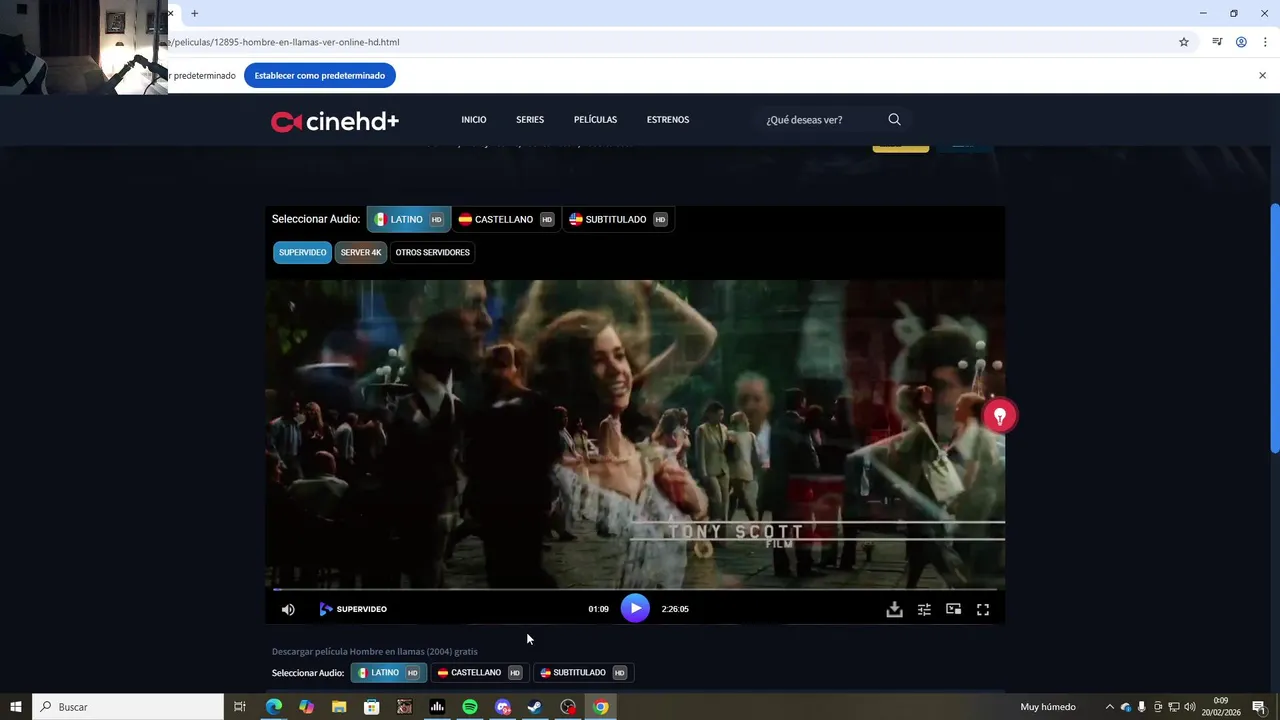Select SUBTITULADO audio below the player
The width and height of the screenshot is (1280, 720).
point(583,673)
